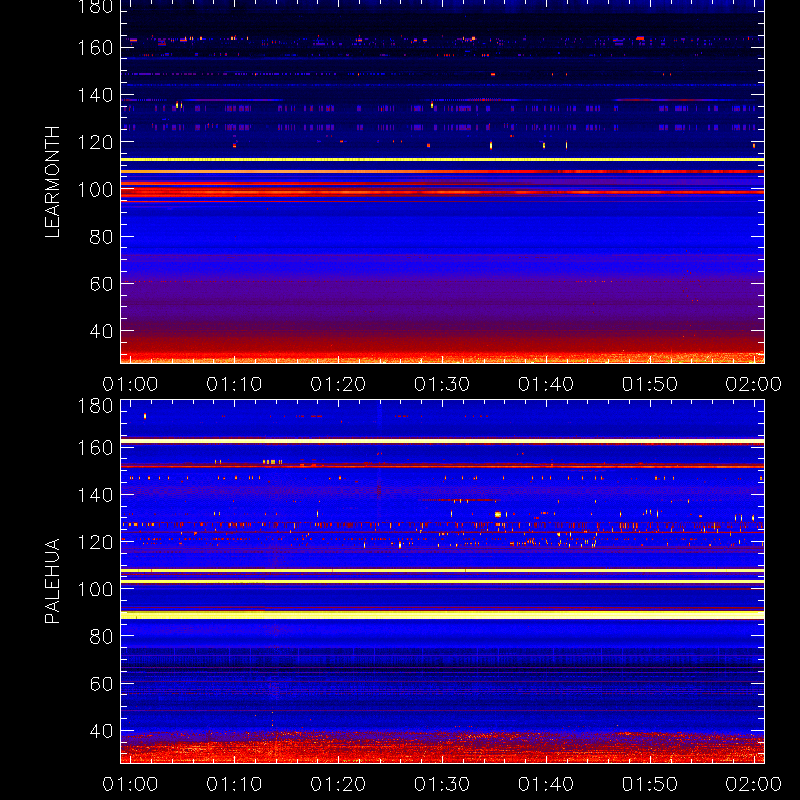Screen dimensions: 800x800
Task: Click 01:50 time label under Learmonth plot
Action: [650, 384]
